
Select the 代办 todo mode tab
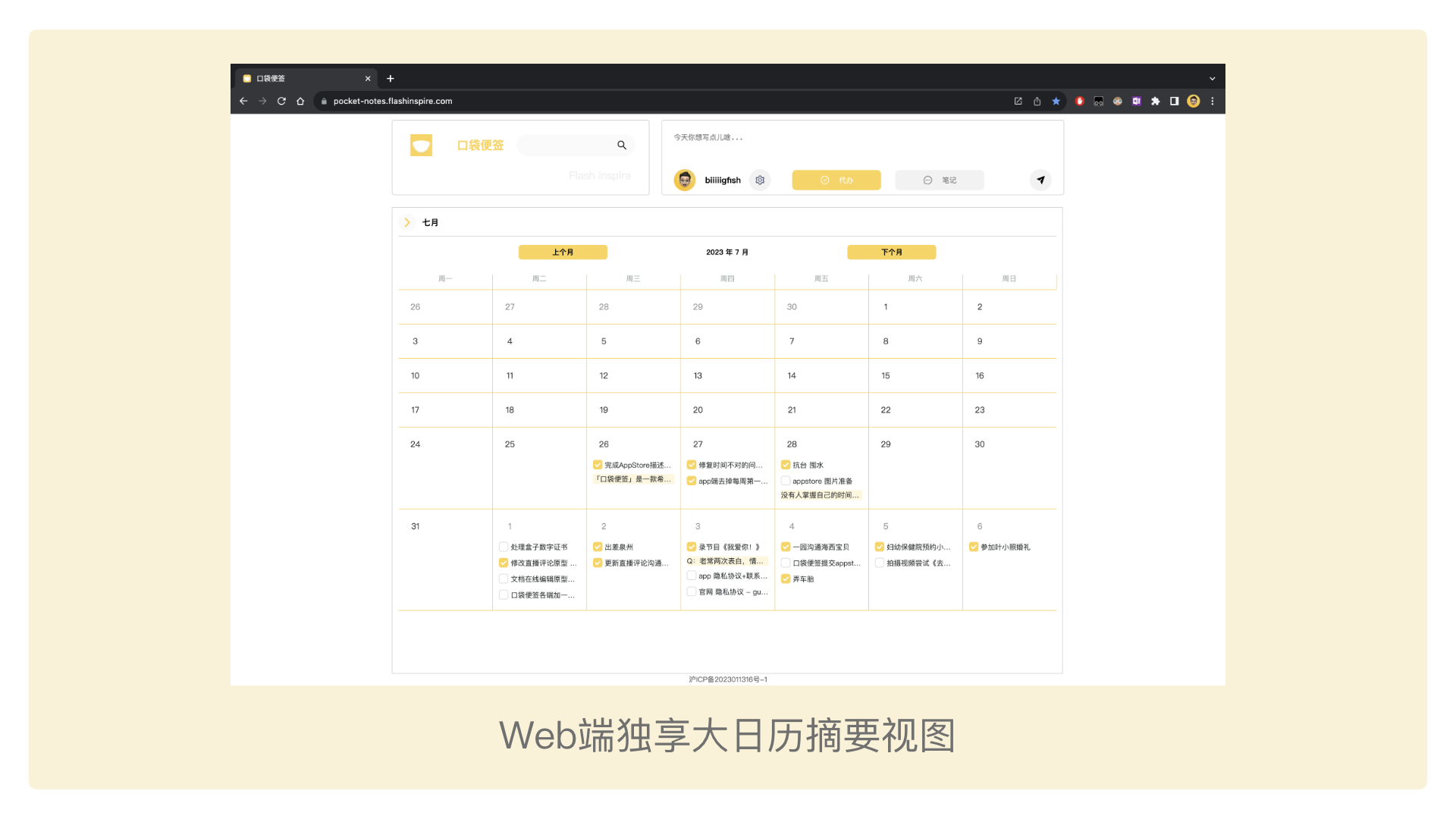click(x=836, y=180)
